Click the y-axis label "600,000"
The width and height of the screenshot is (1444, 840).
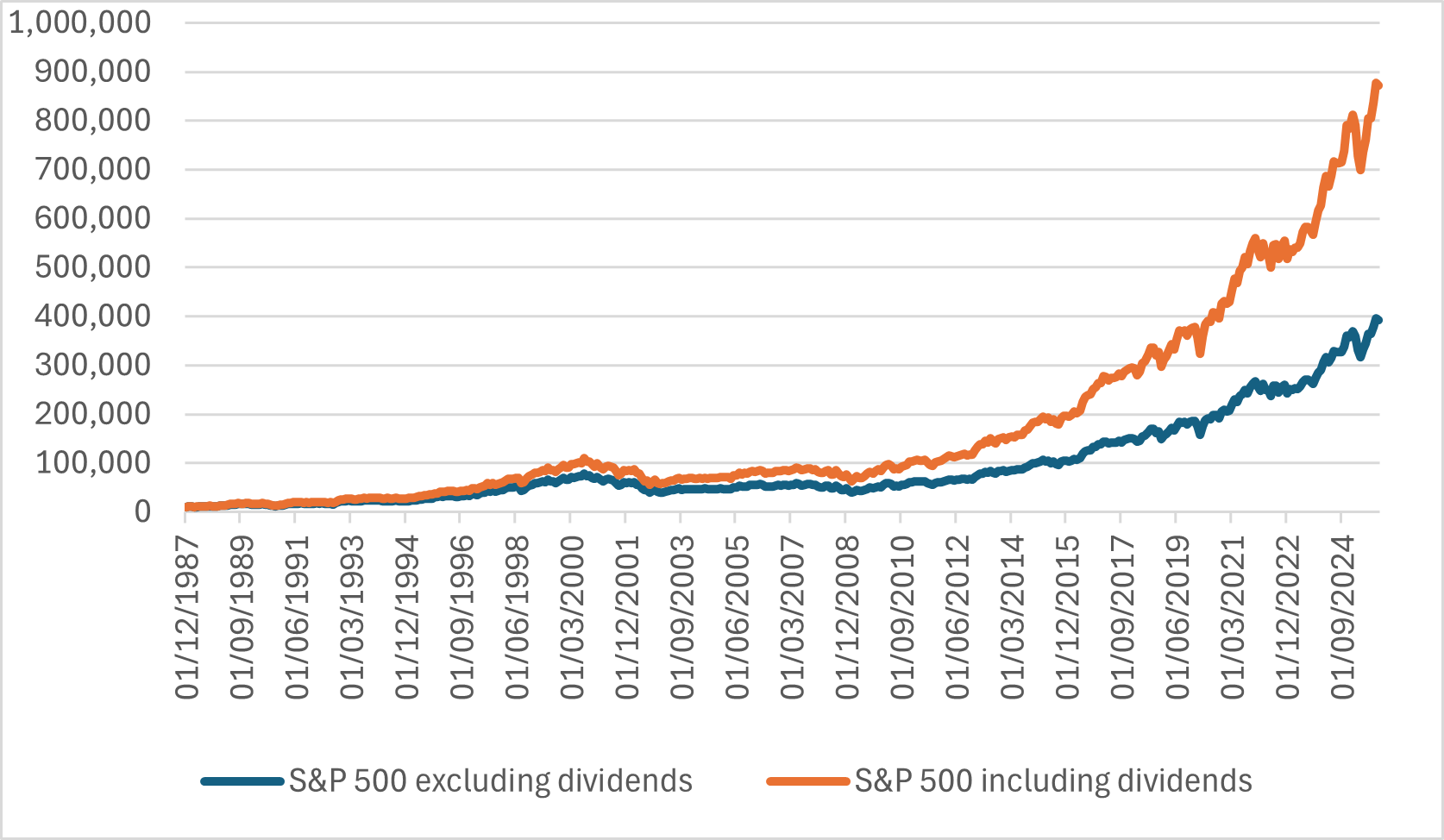93,218
